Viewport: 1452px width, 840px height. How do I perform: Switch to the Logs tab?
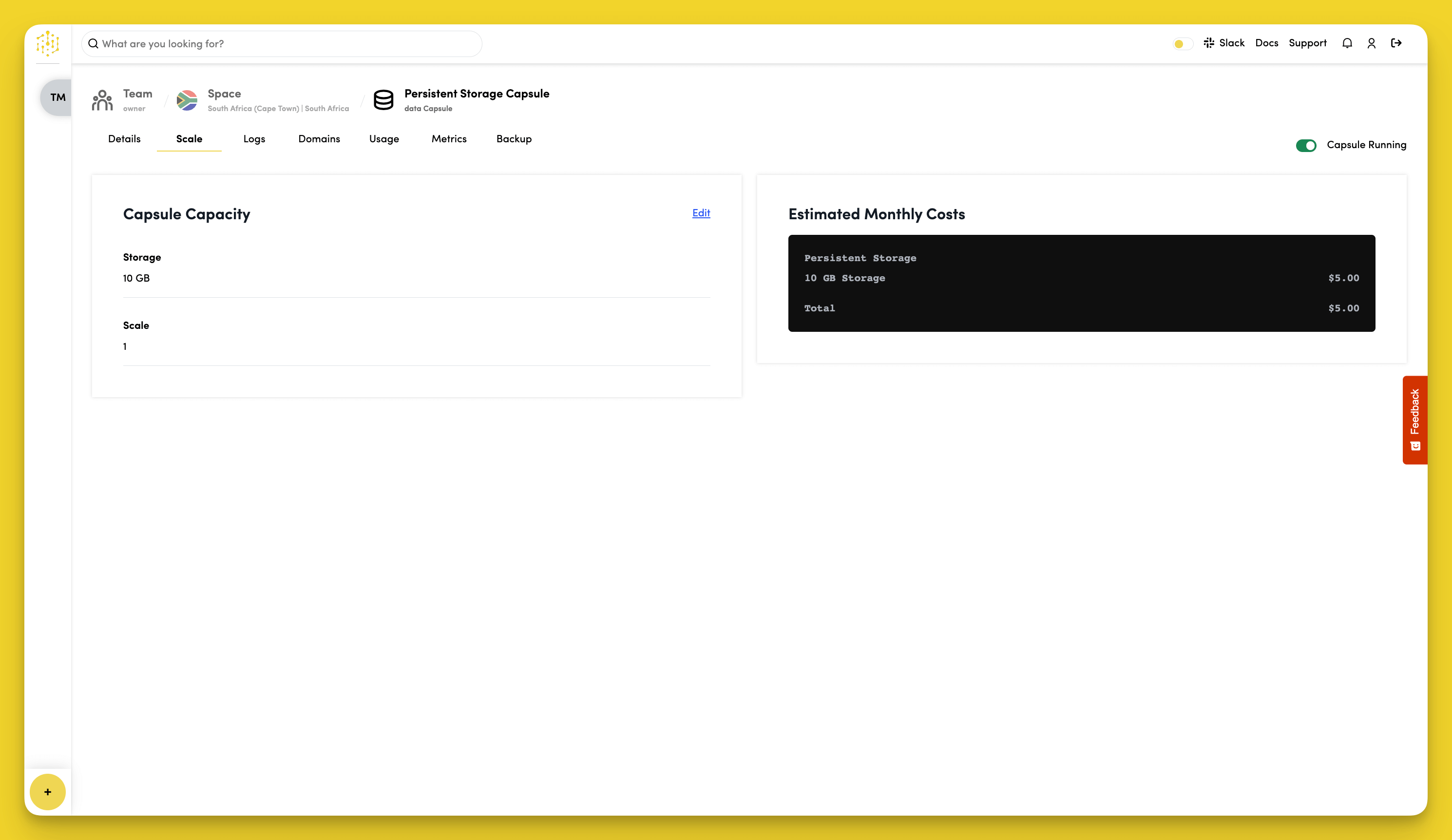(254, 139)
